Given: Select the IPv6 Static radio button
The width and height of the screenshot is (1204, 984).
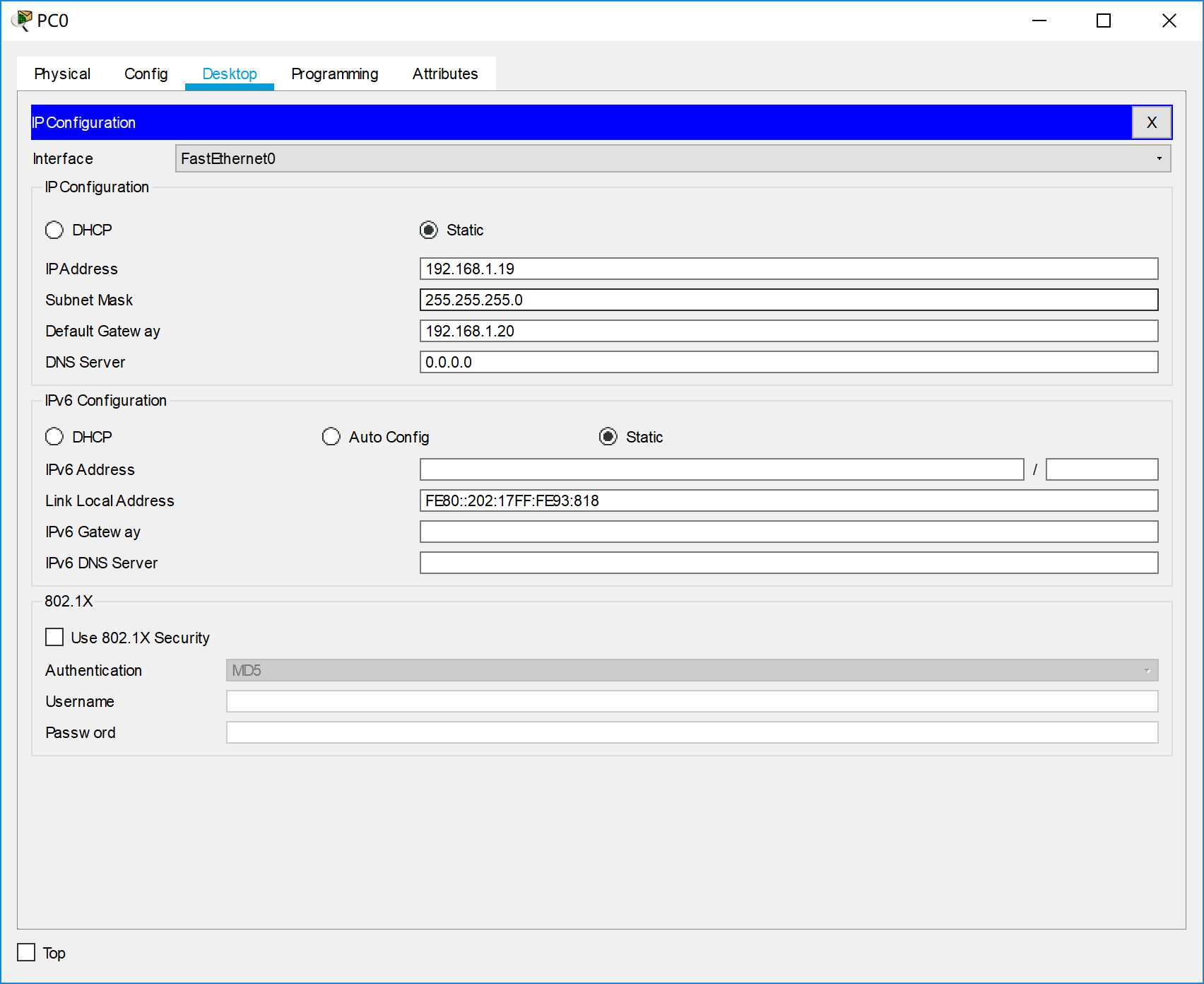Looking at the screenshot, I should (x=608, y=437).
